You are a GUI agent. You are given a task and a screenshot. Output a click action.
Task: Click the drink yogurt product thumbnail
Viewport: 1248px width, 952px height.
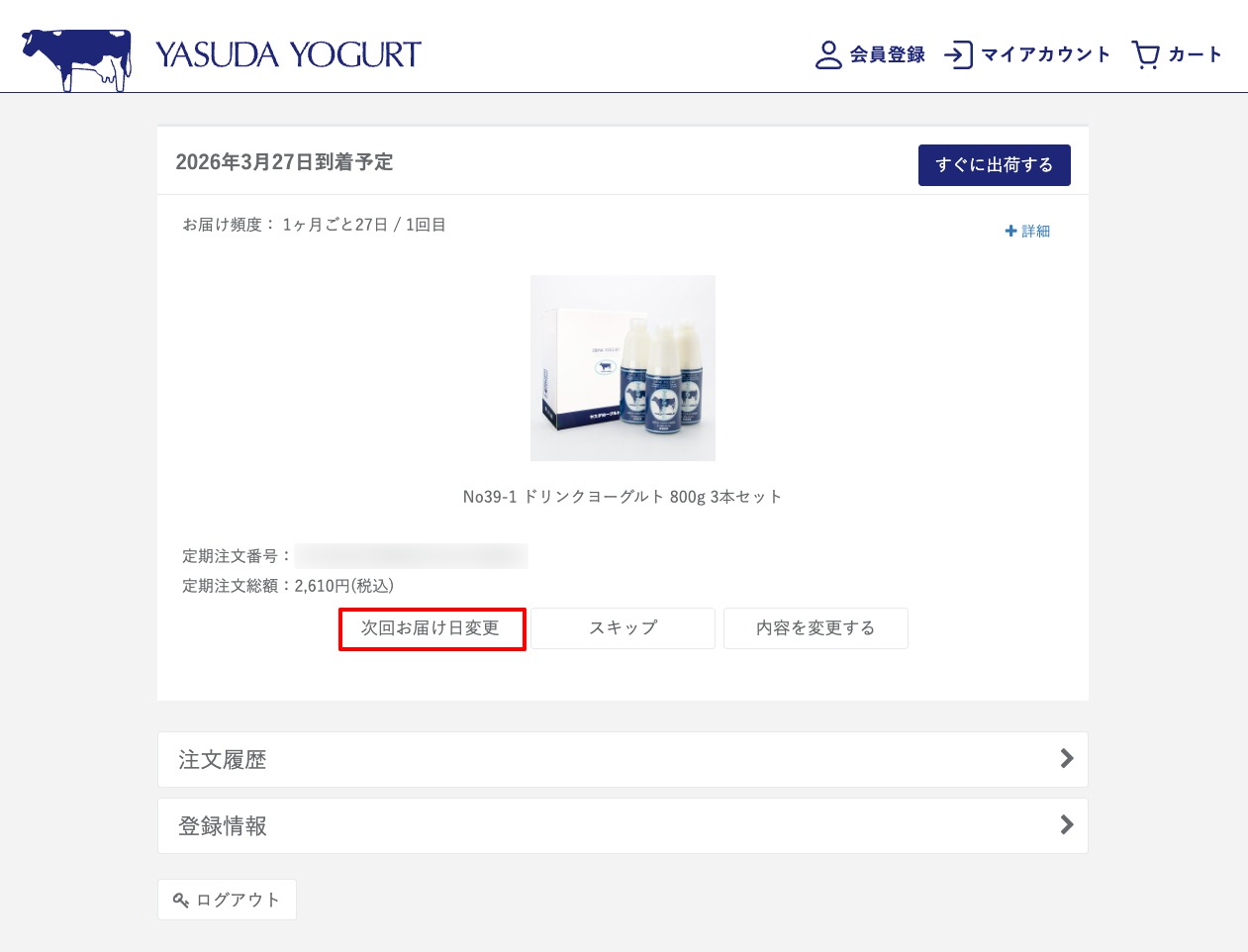pyautogui.click(x=623, y=368)
